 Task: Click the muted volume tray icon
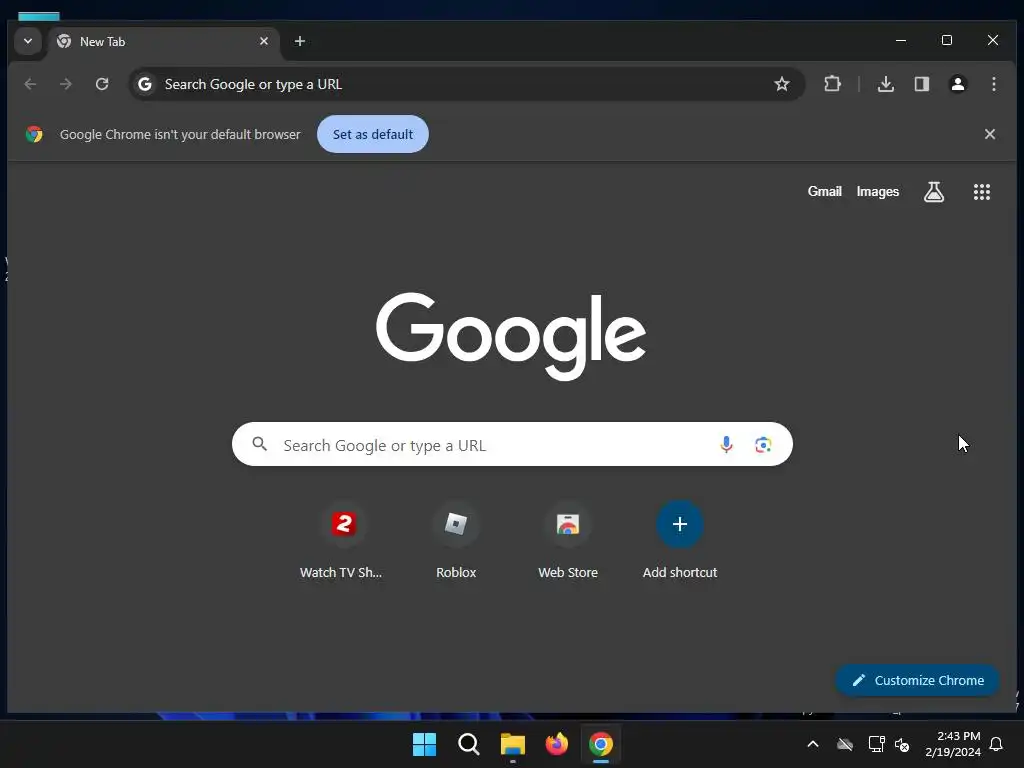pyautogui.click(x=902, y=744)
